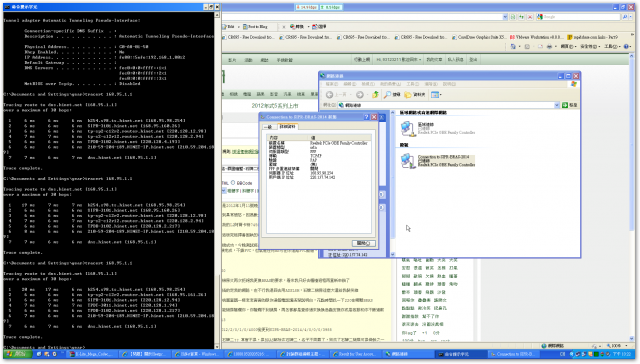Open Edit (編輯) menu in Network Connections

click(x=350, y=84)
